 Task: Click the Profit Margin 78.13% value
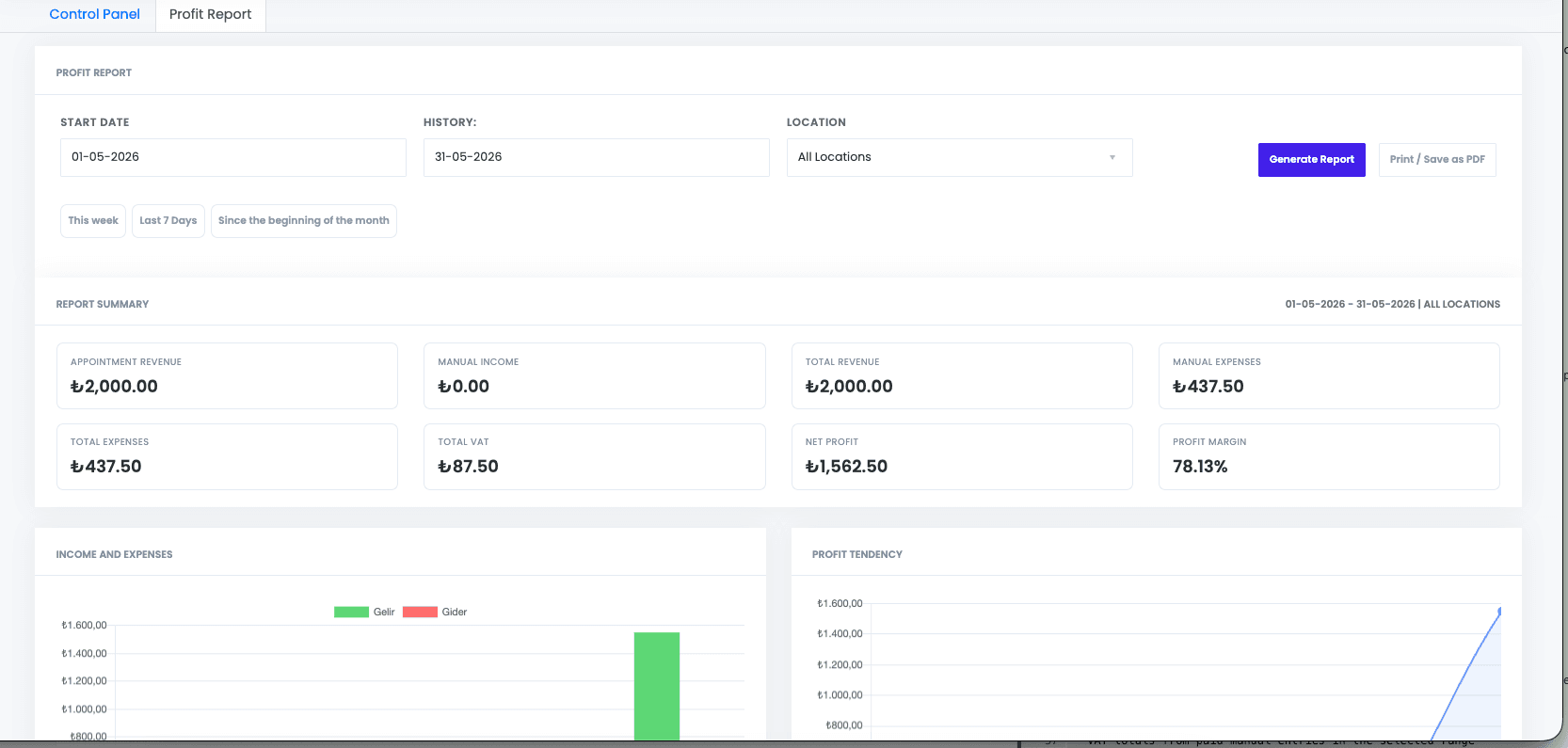tap(1200, 467)
